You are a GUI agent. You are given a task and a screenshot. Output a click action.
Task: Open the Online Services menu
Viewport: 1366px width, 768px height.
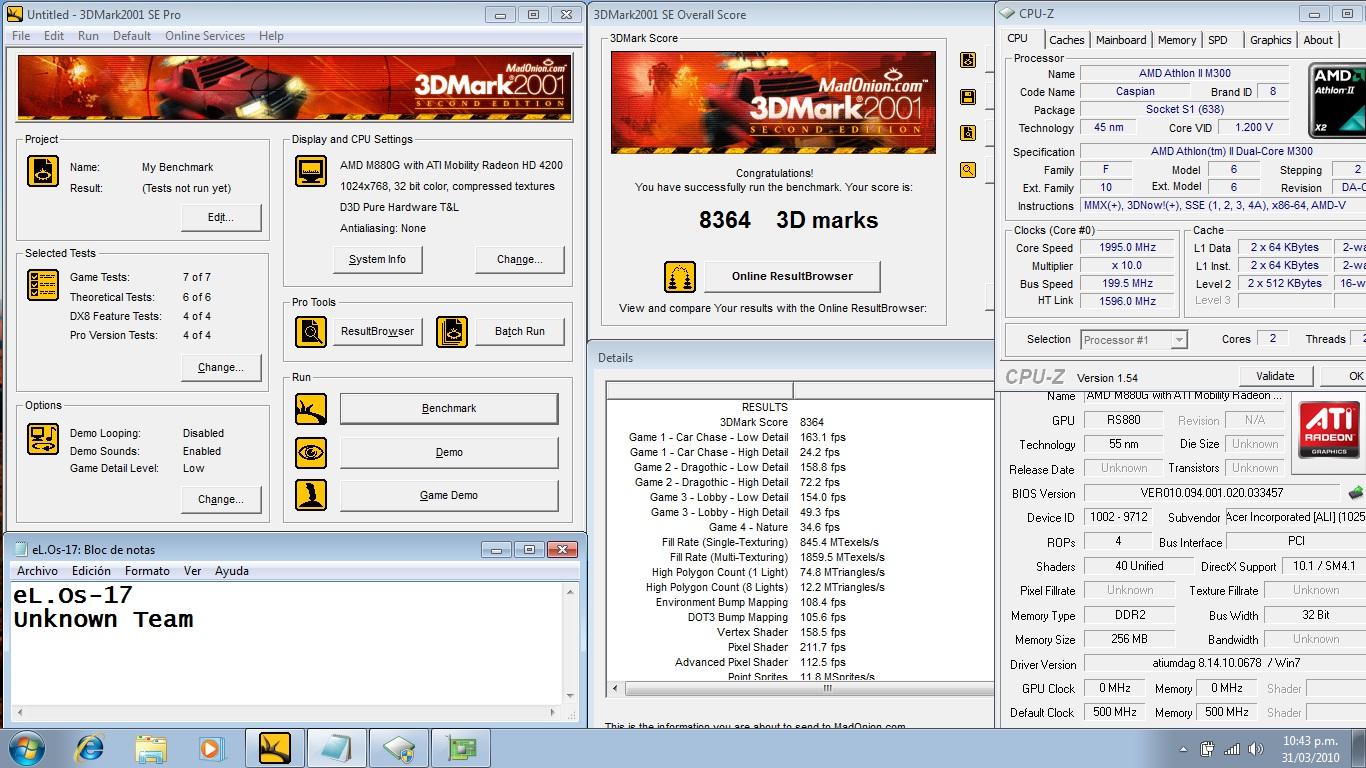point(205,36)
